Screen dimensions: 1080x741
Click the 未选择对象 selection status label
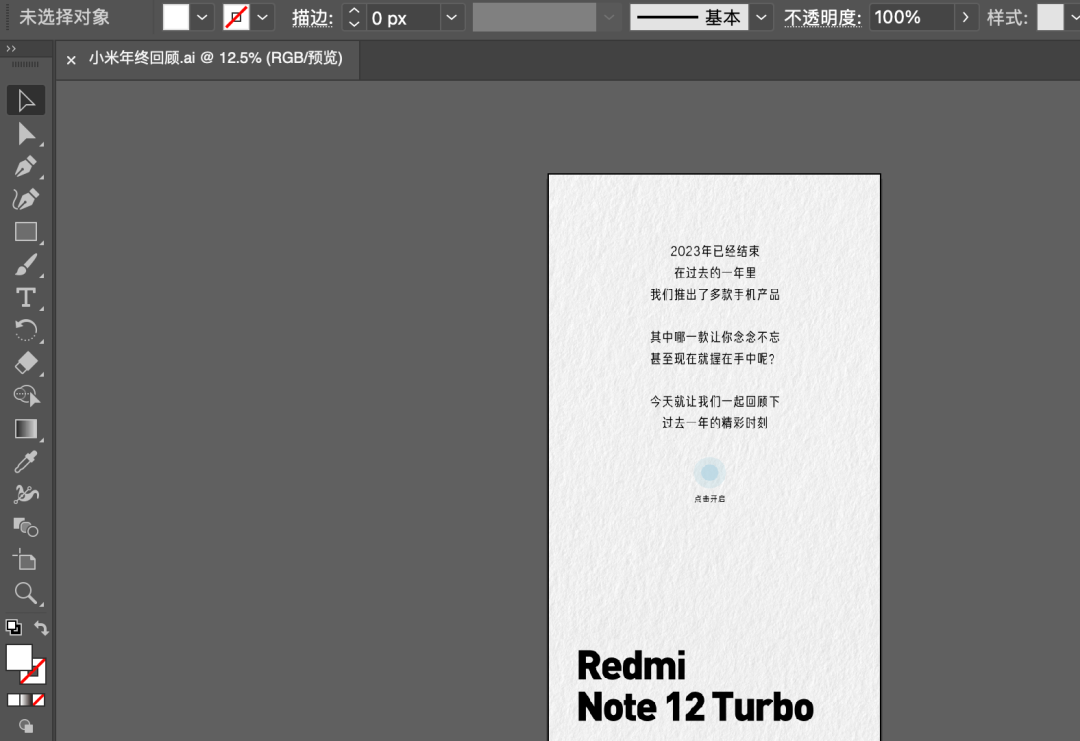(x=64, y=17)
